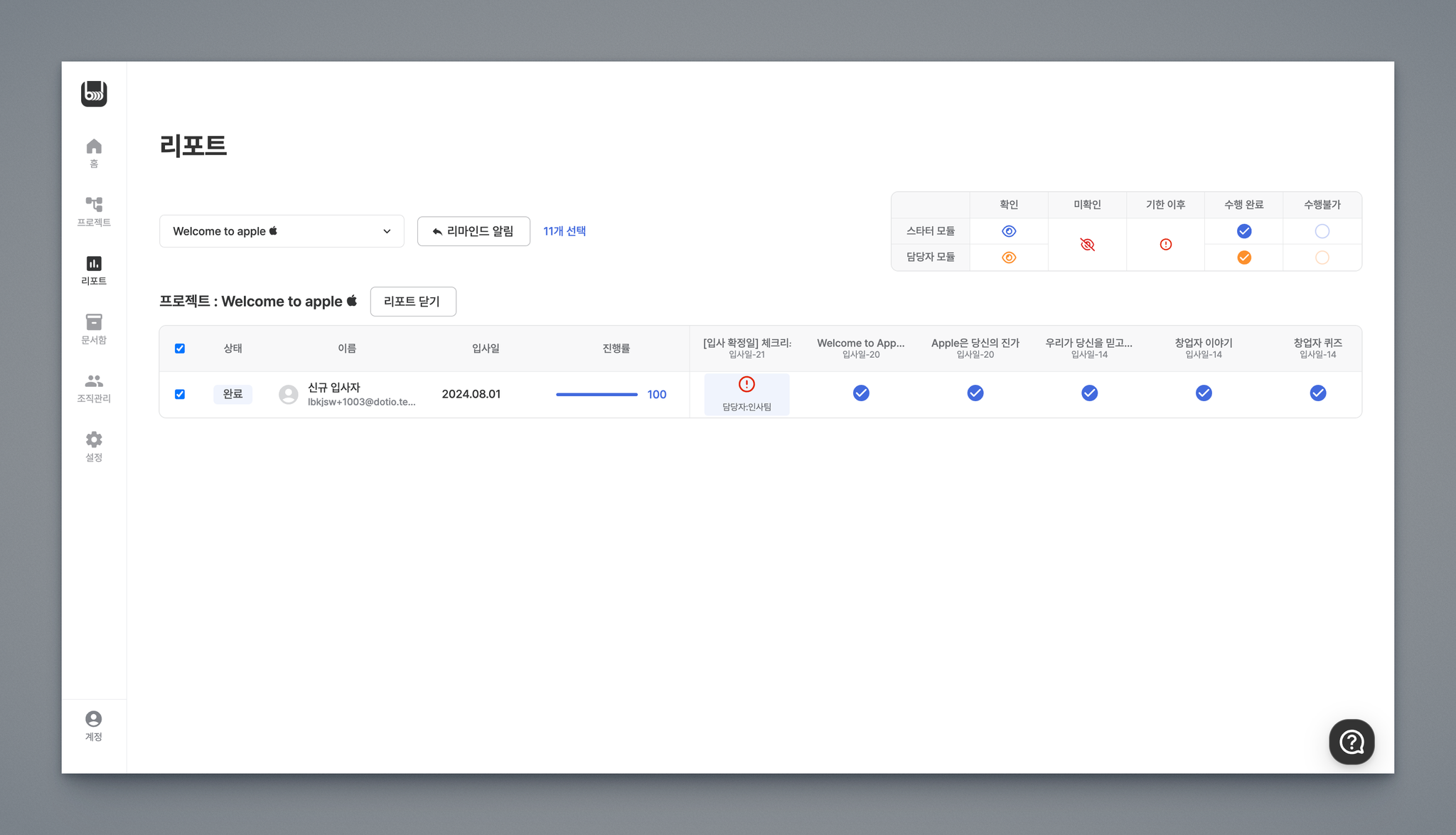Toggle the select-all checkbox in the table header
This screenshot has height=835, width=1456.
point(180,349)
